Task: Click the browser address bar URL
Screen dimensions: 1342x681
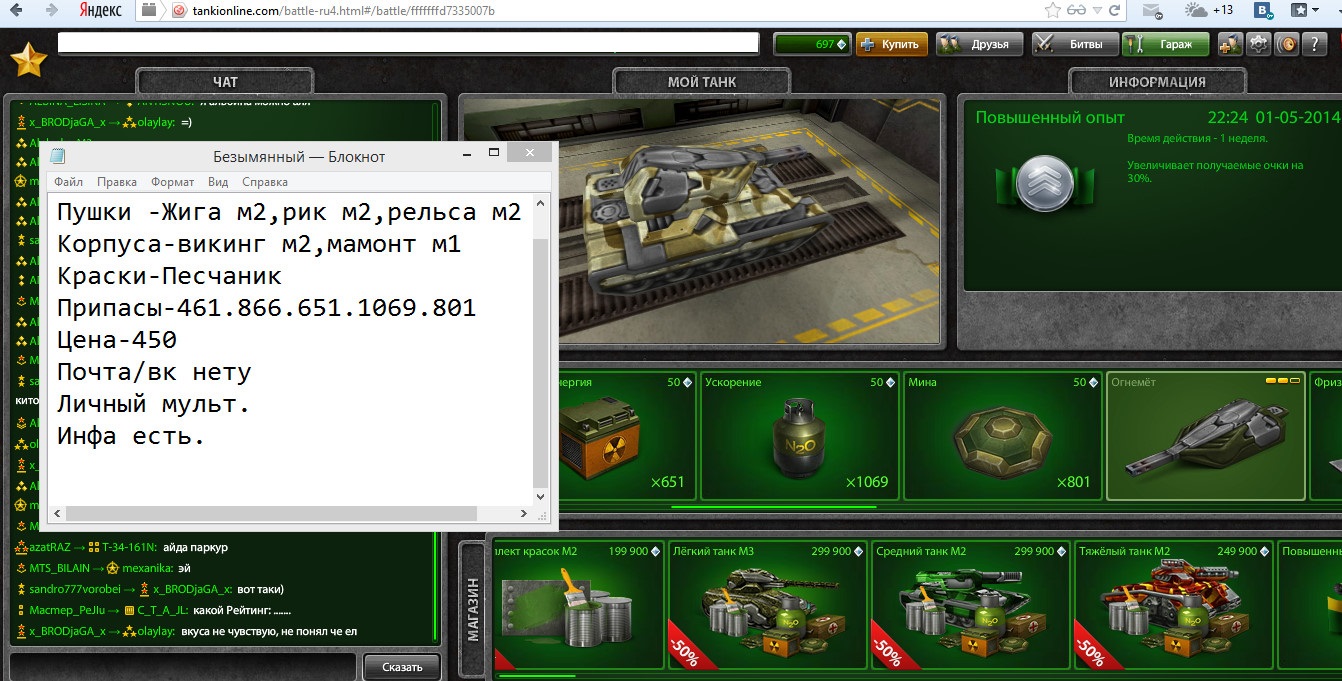Action: coord(343,11)
